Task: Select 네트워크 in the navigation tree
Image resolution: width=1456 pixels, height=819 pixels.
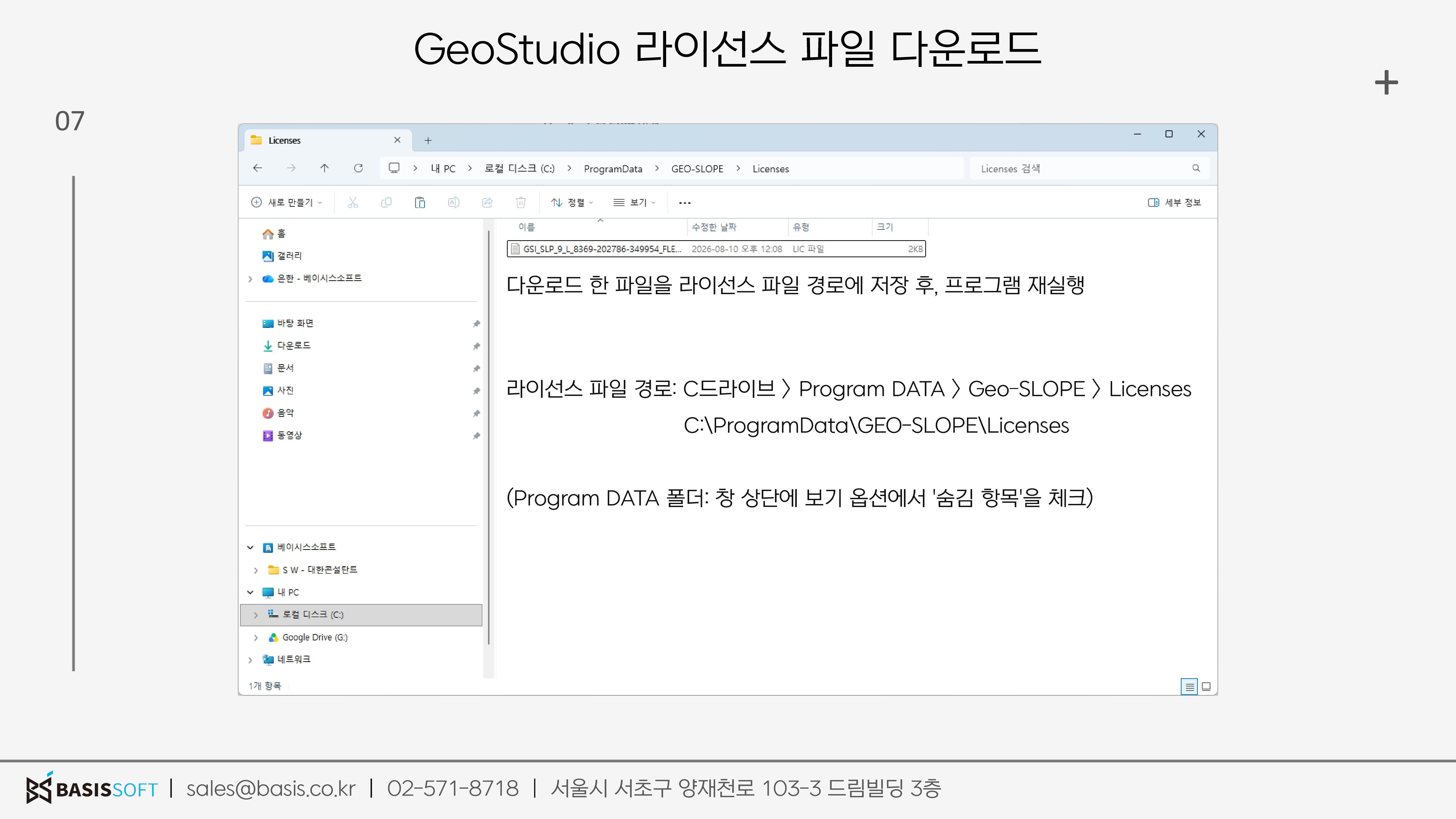Action: pos(287,660)
